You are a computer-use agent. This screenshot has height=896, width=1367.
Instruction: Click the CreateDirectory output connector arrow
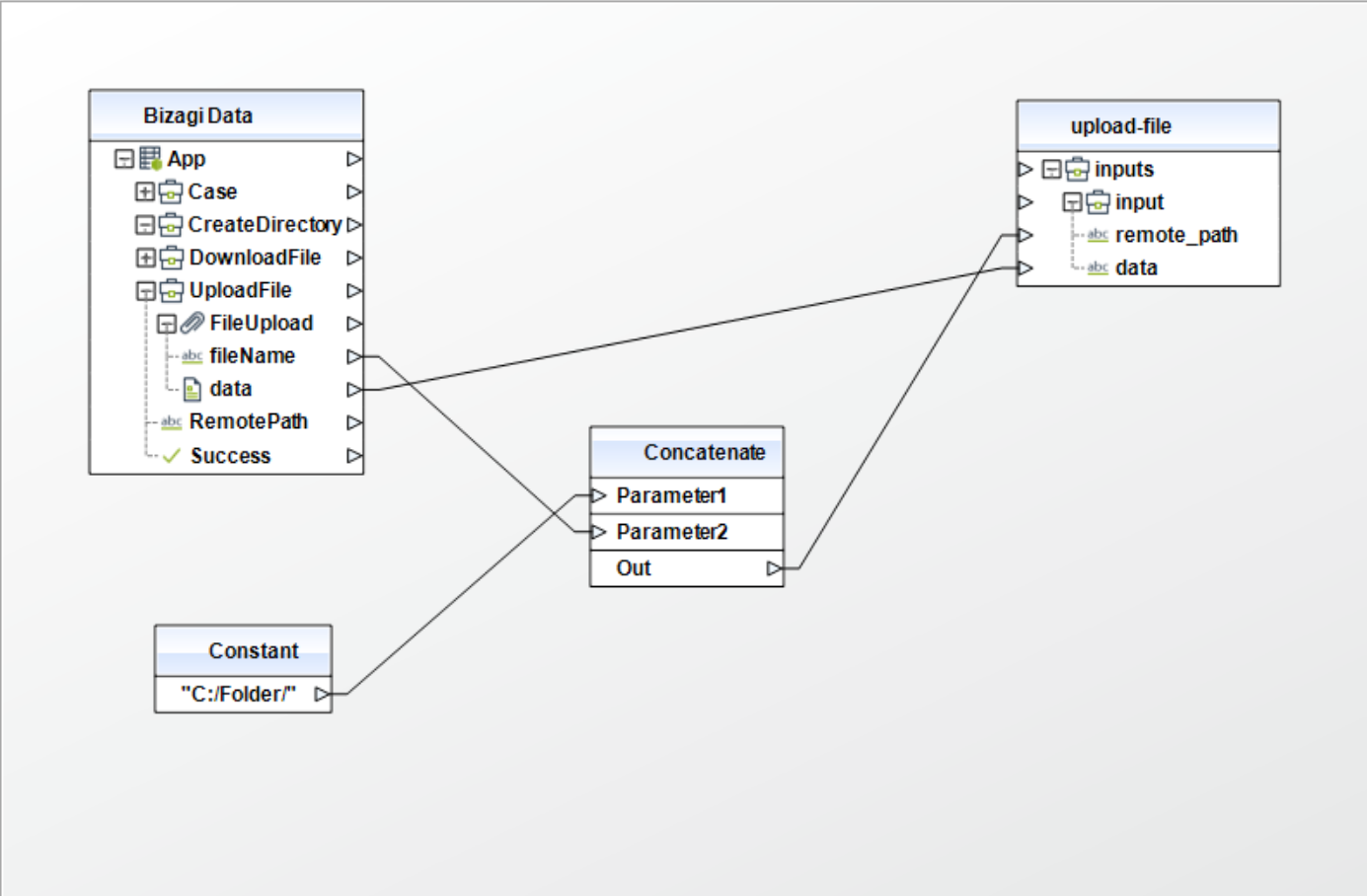pos(354,225)
